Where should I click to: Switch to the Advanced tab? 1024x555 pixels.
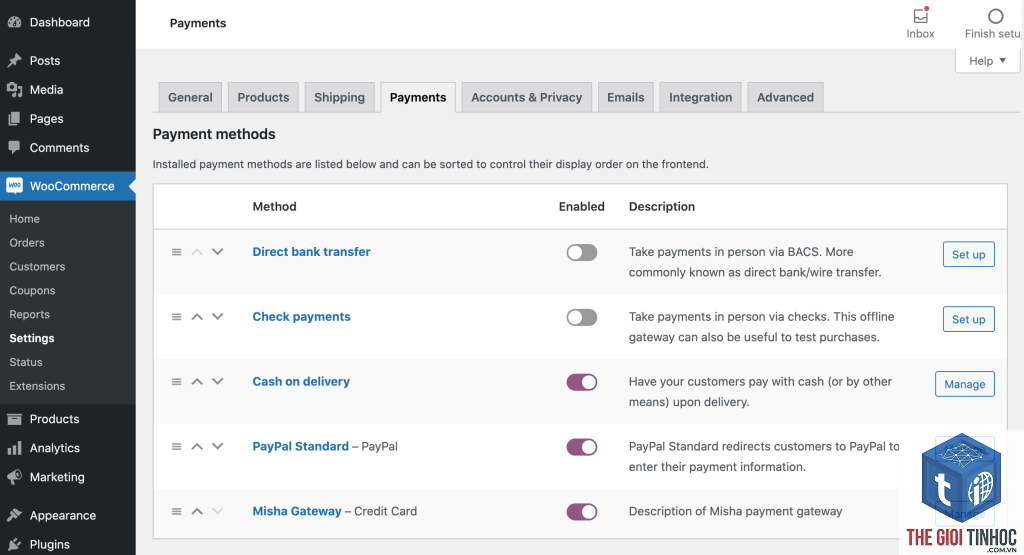(x=785, y=97)
